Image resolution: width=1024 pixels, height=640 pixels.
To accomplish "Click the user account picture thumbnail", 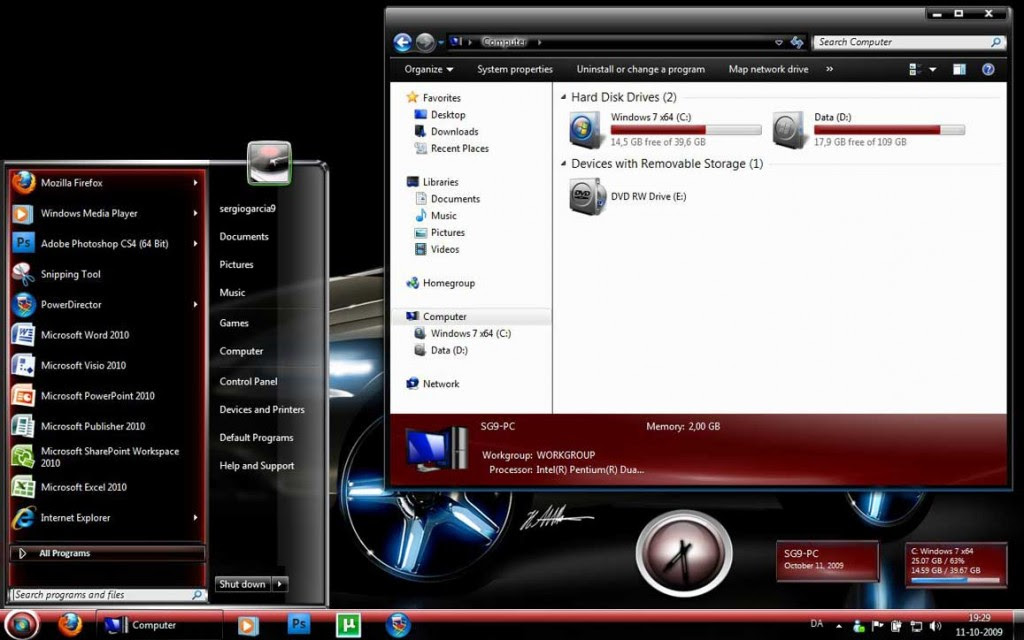I will [269, 163].
